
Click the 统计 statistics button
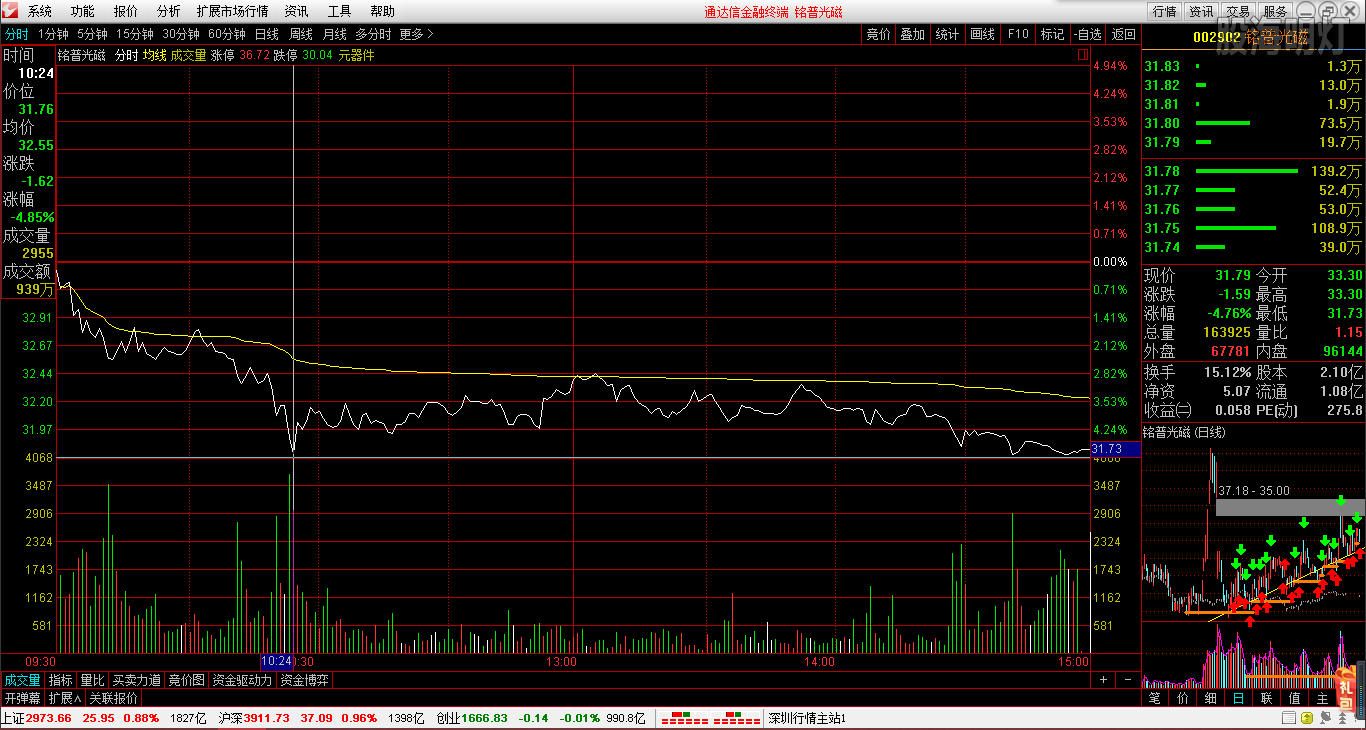pos(947,34)
